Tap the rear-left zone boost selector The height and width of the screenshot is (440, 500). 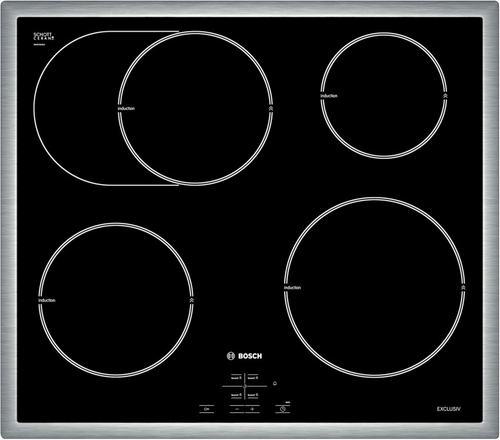(x=236, y=378)
